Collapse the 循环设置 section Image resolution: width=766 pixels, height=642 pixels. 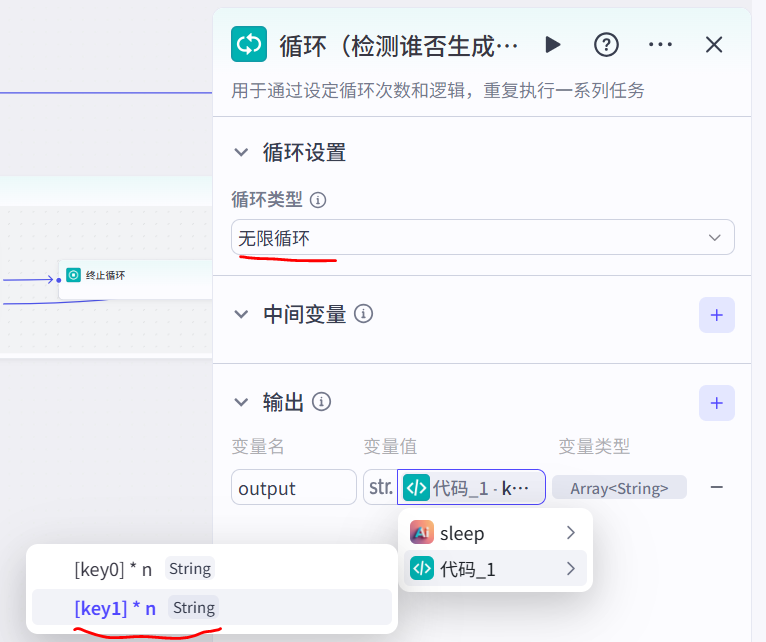(x=241, y=152)
